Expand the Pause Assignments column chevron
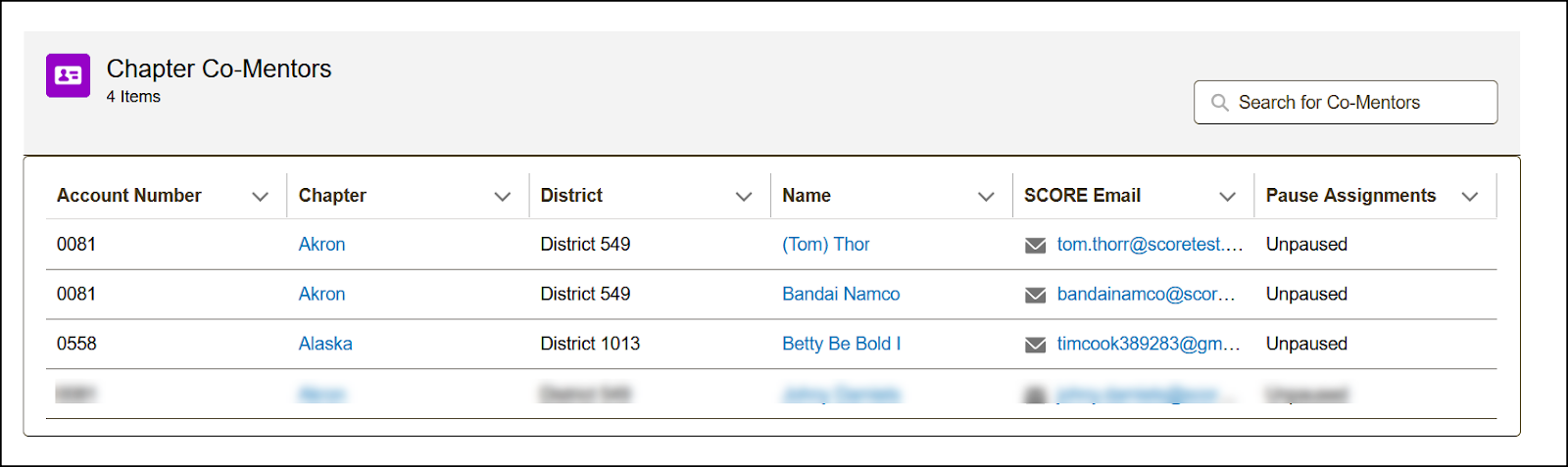This screenshot has height=467, width=1568. pos(1469,197)
